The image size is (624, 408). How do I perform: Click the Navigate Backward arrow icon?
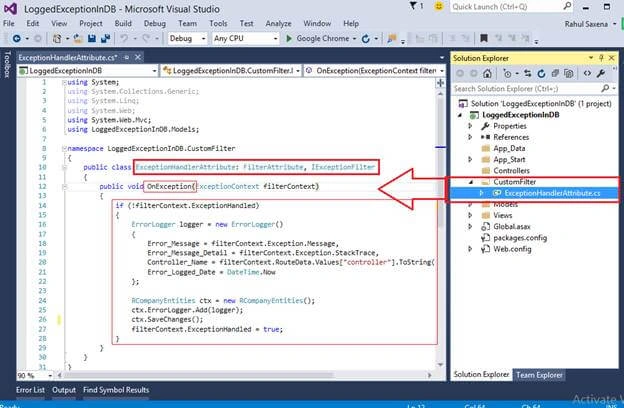coord(17,39)
